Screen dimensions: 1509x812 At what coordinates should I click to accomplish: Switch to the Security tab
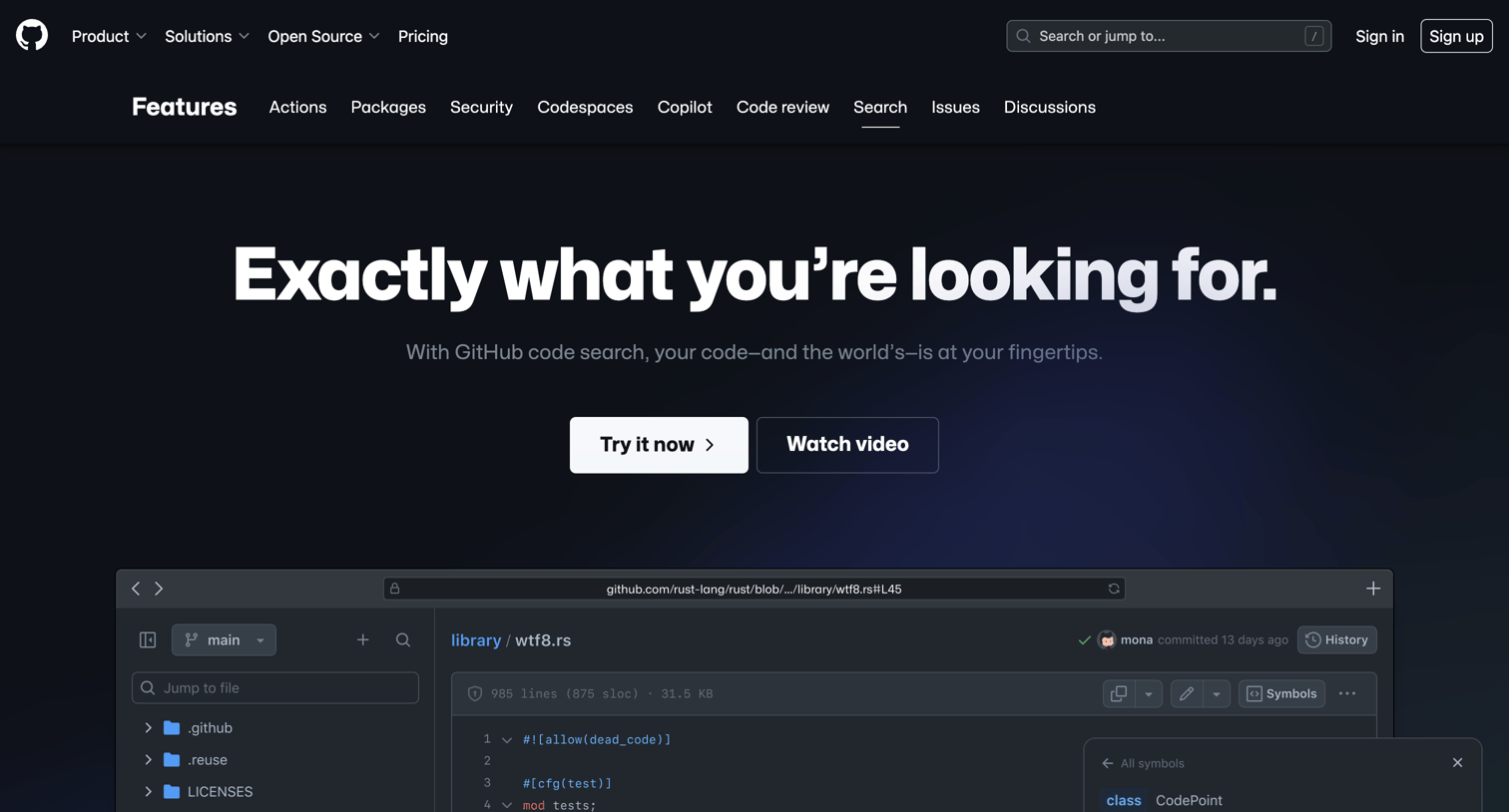[481, 107]
